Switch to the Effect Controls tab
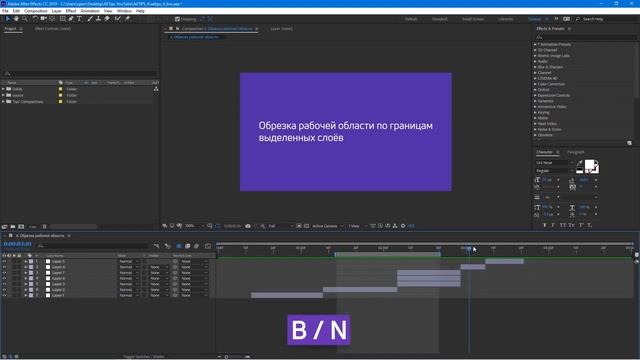The height and width of the screenshot is (360, 640). coord(53,29)
